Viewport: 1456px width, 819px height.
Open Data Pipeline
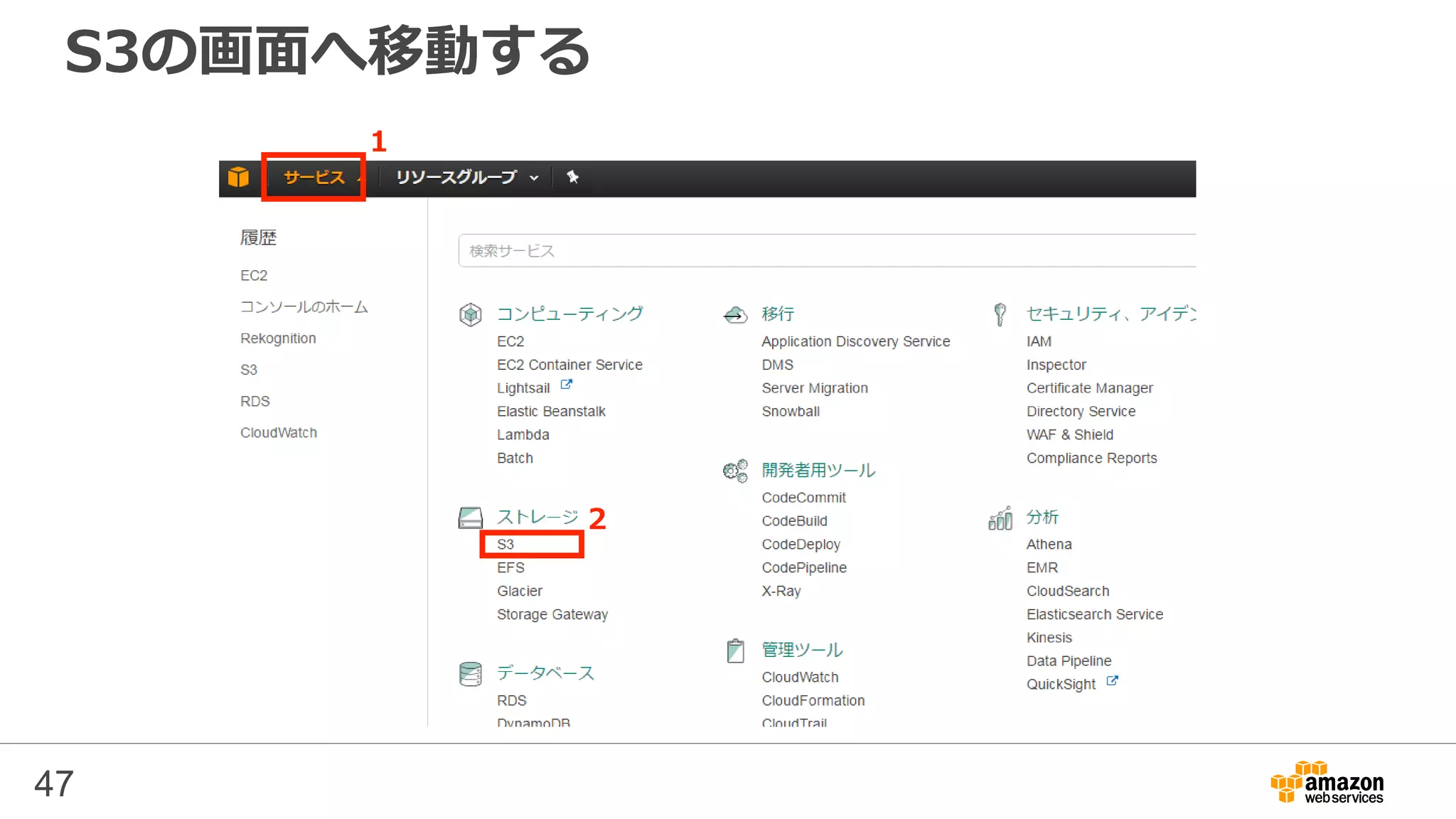click(1069, 661)
